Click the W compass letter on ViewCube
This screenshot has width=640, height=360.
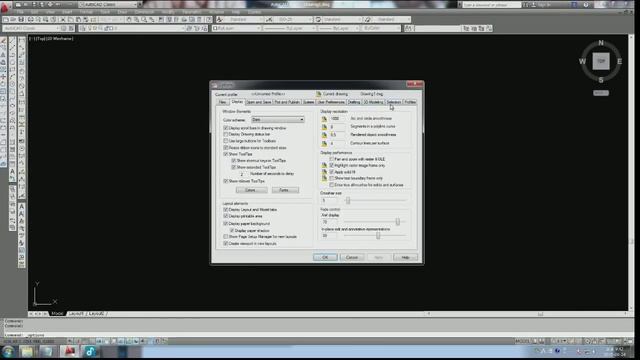[x=582, y=62]
